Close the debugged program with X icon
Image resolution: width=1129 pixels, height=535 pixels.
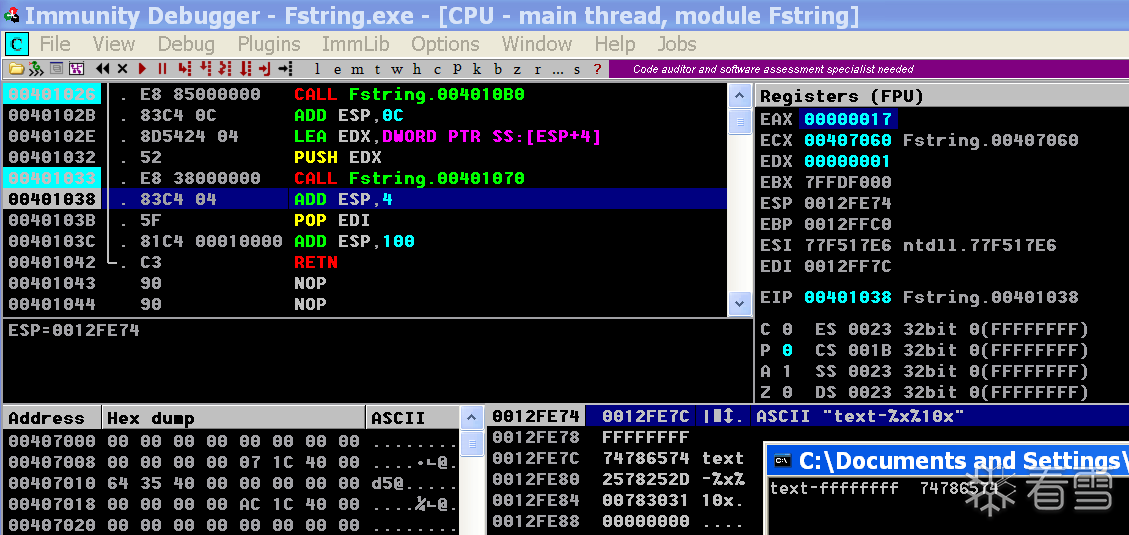click(x=122, y=69)
